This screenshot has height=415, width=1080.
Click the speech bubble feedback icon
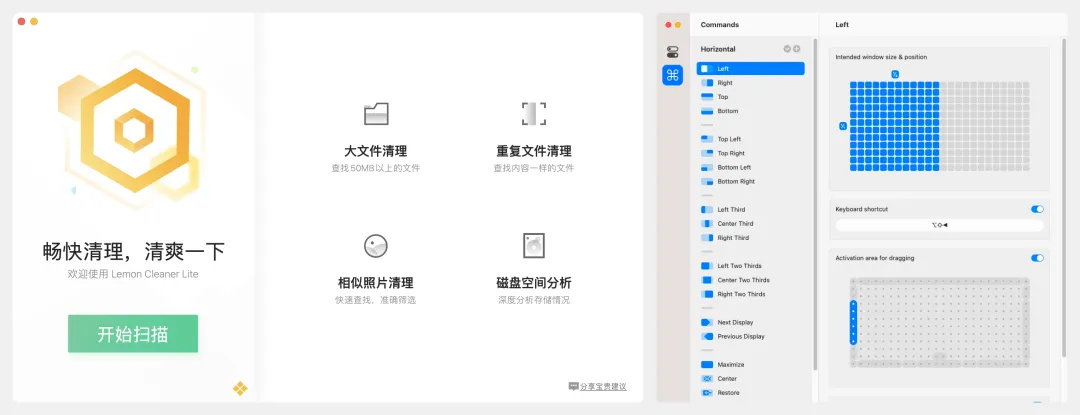573,387
